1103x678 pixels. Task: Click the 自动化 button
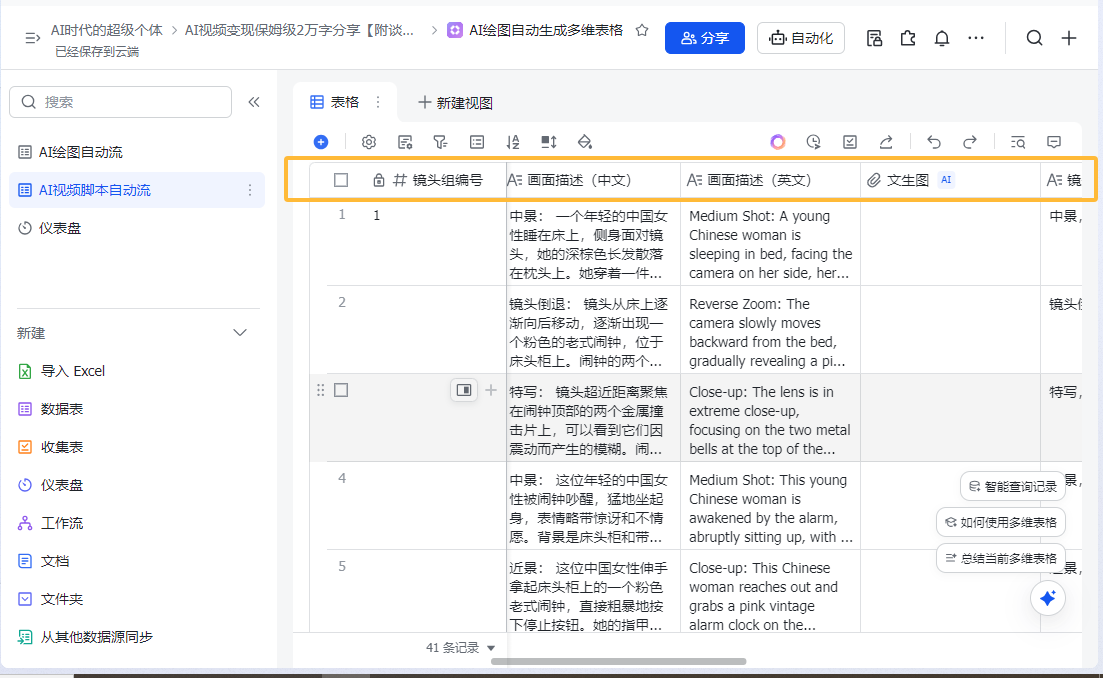pos(801,38)
